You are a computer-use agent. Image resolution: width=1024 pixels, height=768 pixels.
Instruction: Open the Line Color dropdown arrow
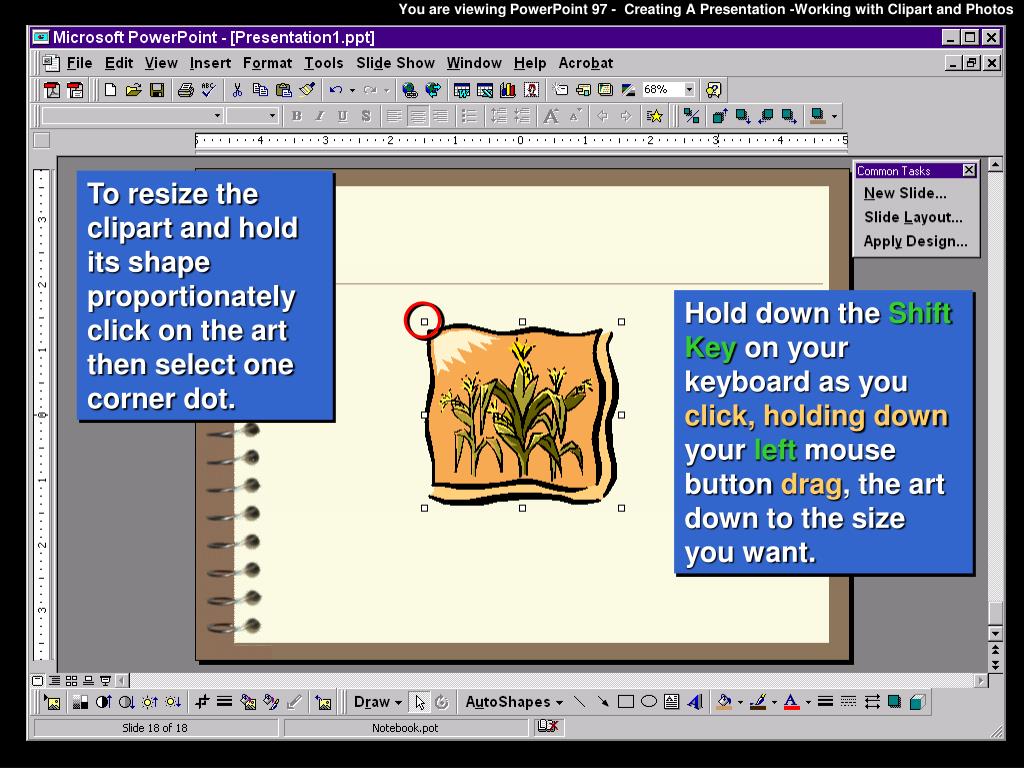coord(775,702)
